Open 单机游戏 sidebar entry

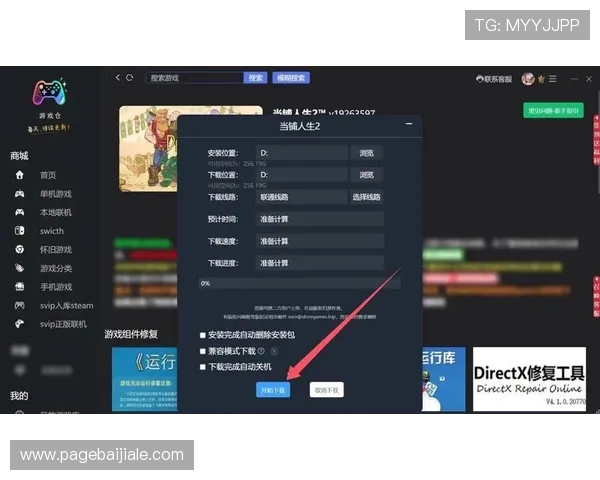(56, 194)
